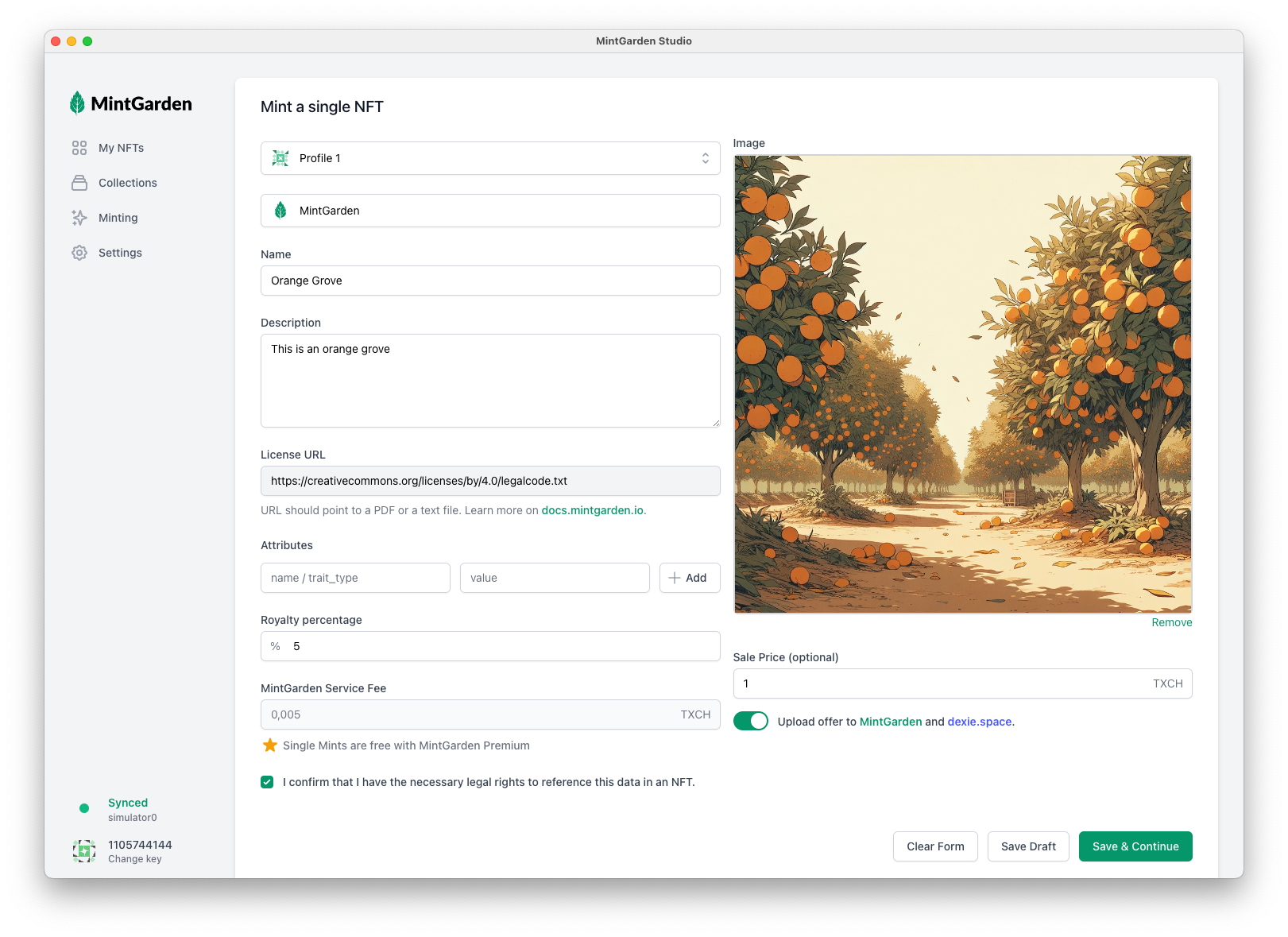Navigate to Minting section
Image resolution: width=1288 pixels, height=937 pixels.
pyautogui.click(x=118, y=218)
